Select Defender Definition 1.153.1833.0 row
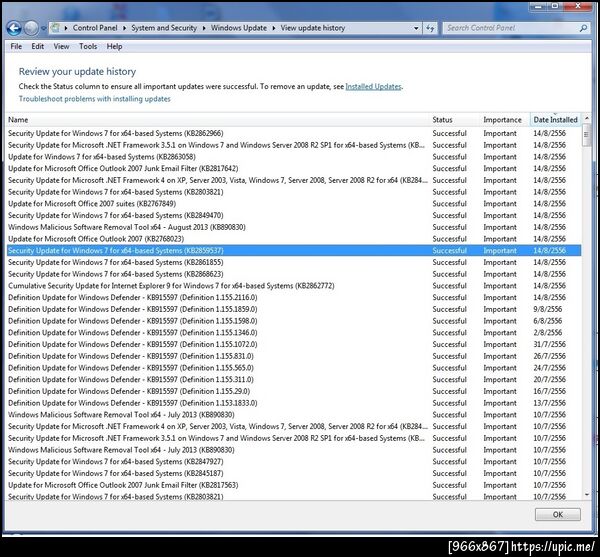 click(x=294, y=403)
